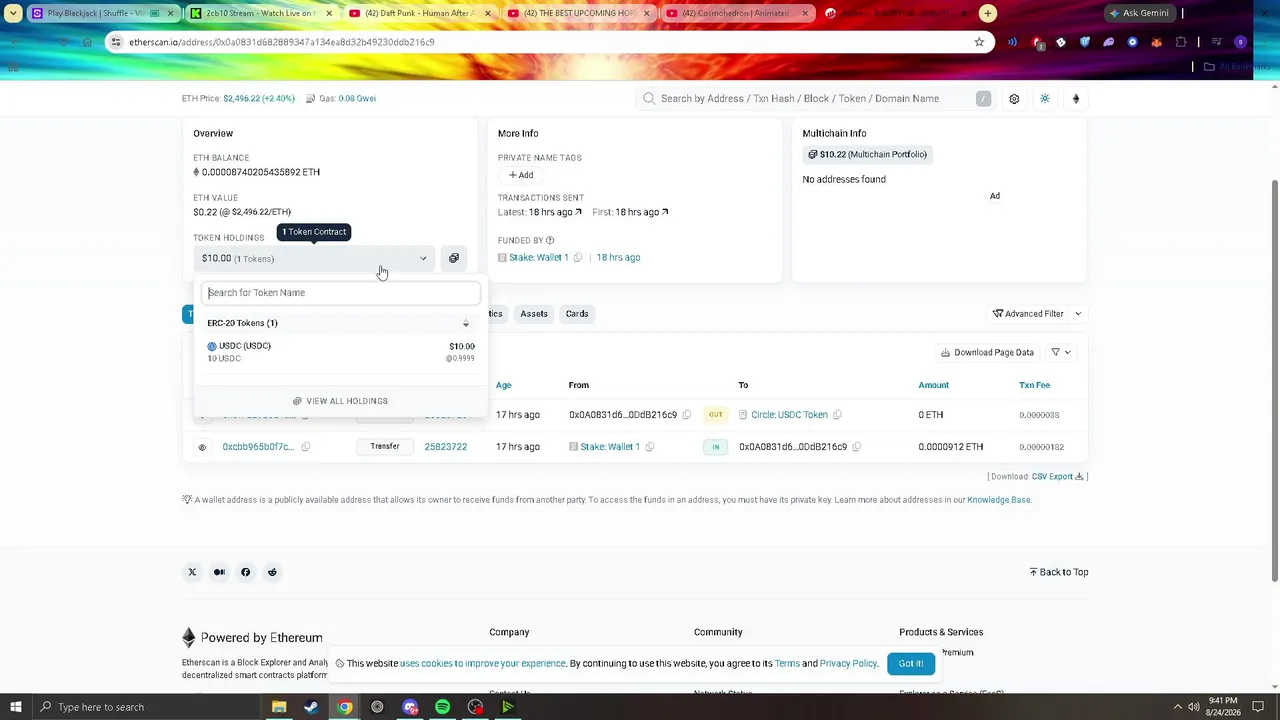Screen dimensions: 1280x720
Task: Click the Age column header
Action: point(503,385)
